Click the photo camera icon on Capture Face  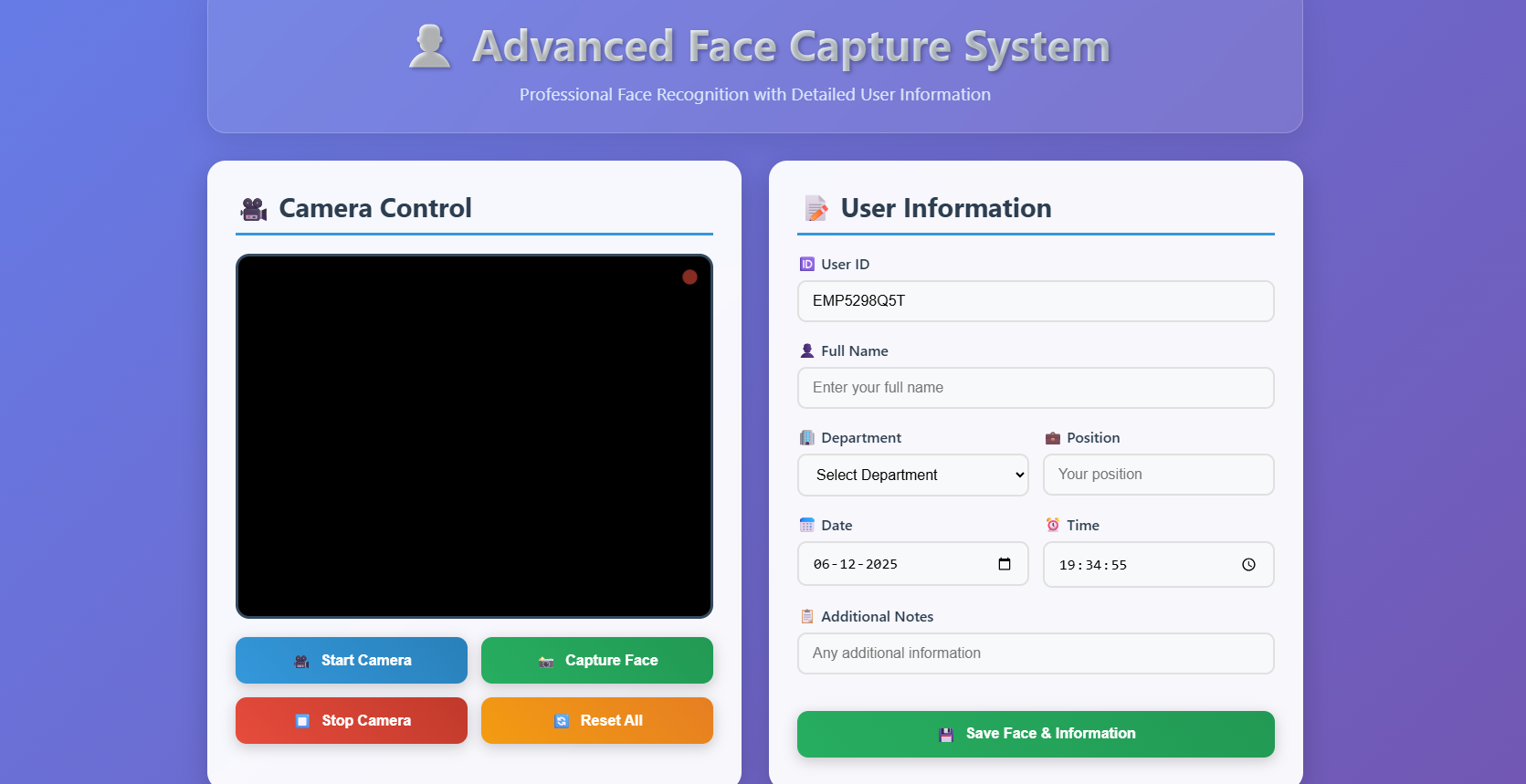coord(546,662)
